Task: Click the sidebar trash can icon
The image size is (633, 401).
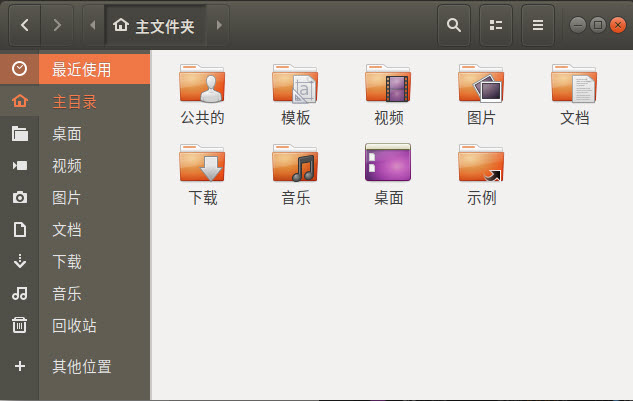Action: [19, 325]
